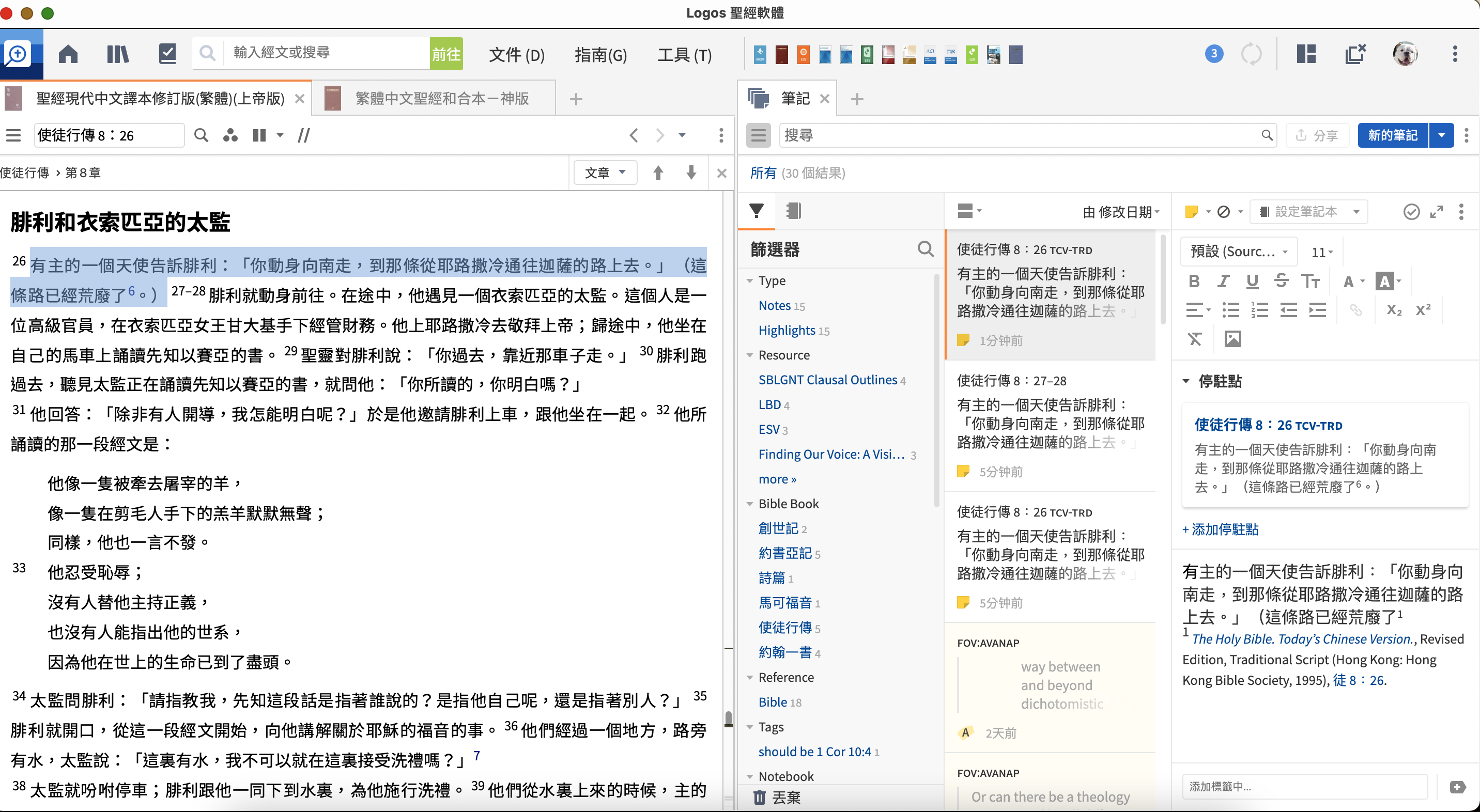Open the 由 修改日期 sort dropdown

pyautogui.click(x=1121, y=212)
